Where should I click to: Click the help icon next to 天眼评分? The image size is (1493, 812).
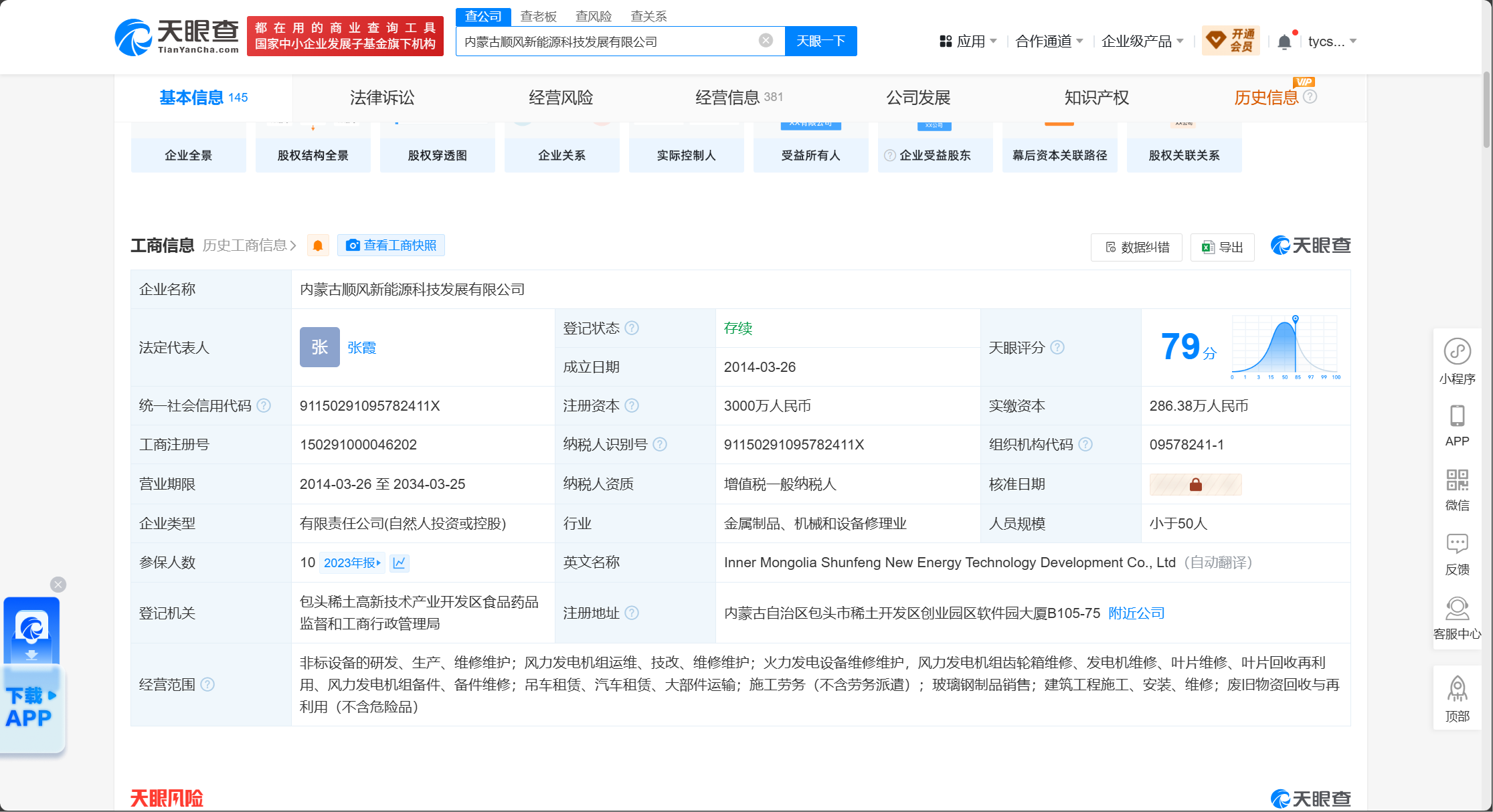tap(1057, 347)
